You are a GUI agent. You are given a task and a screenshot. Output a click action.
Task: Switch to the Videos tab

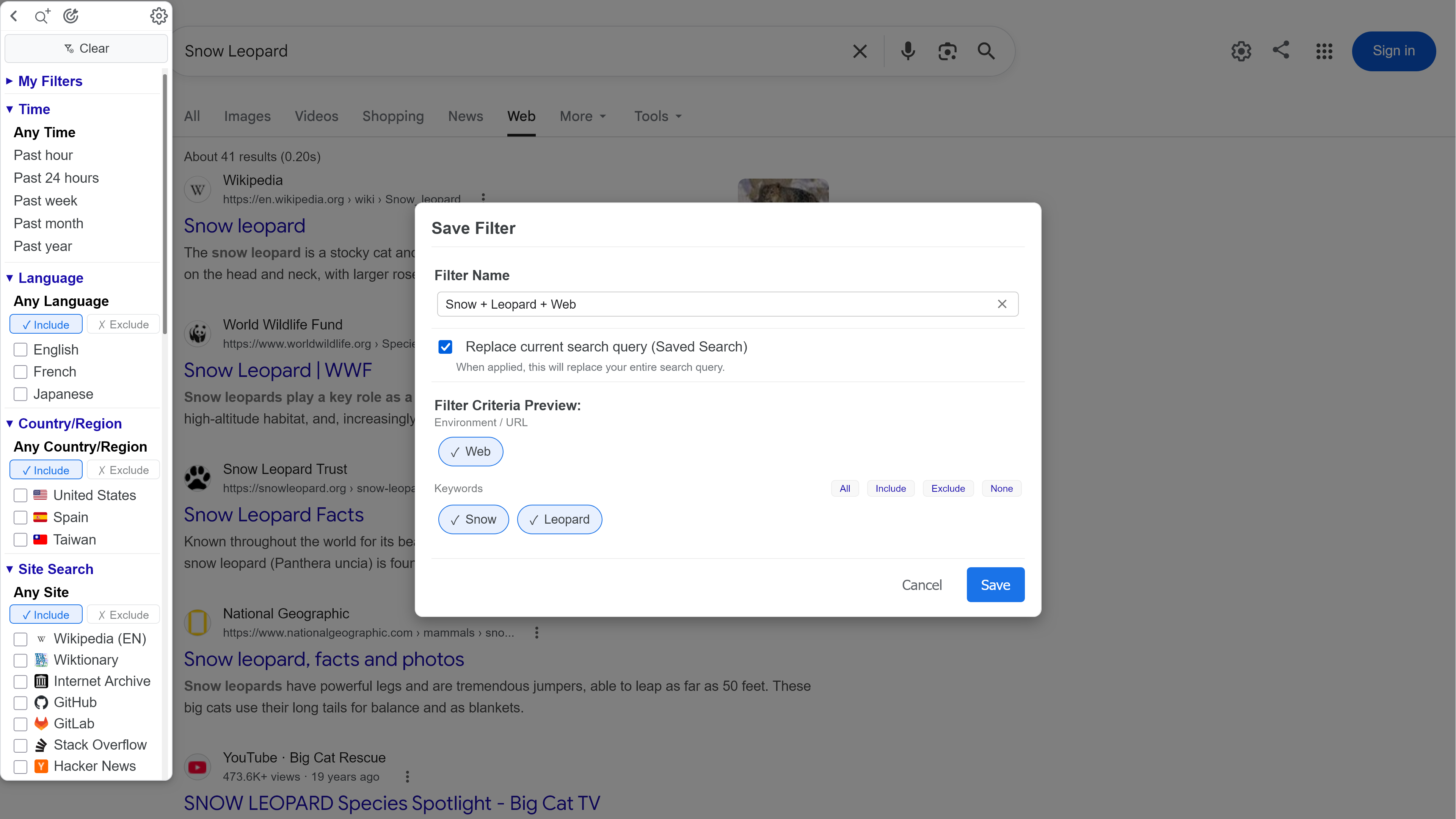(x=317, y=116)
